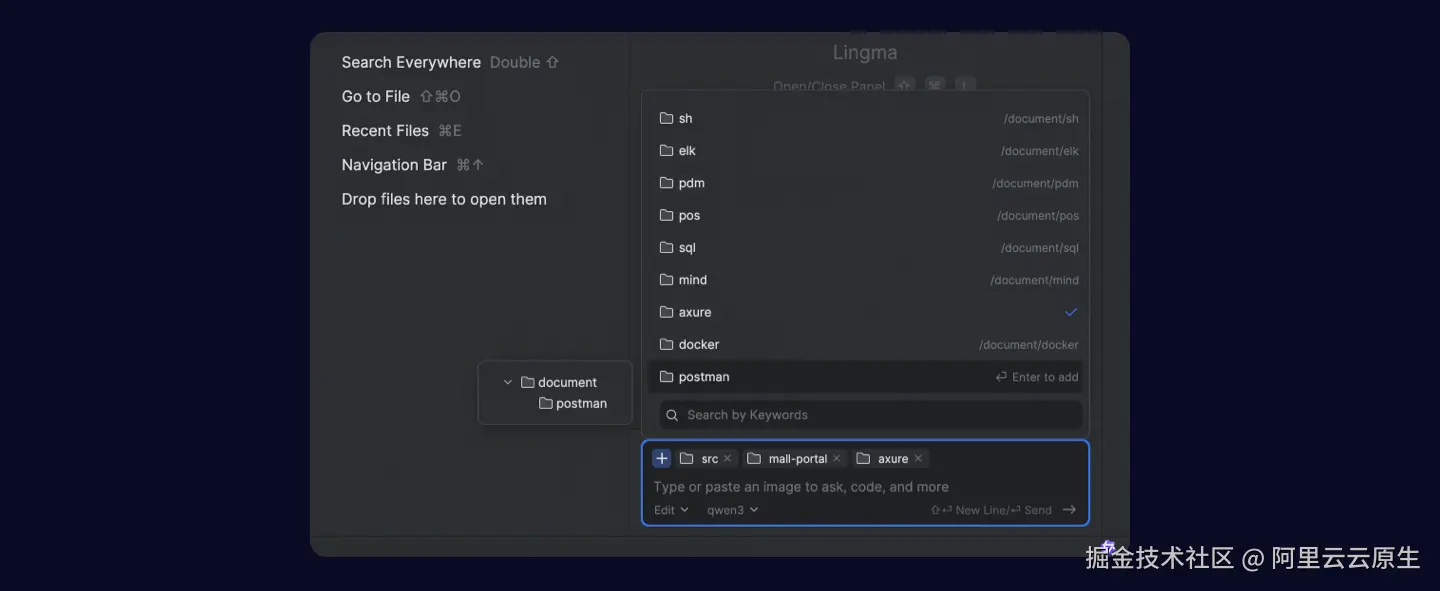
Task: Select the elk folder entry
Action: click(x=868, y=151)
